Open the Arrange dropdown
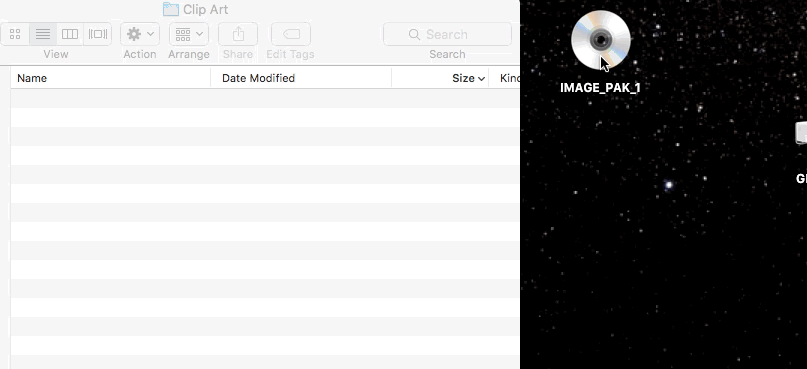Viewport: 807px width, 369px height. (x=189, y=34)
